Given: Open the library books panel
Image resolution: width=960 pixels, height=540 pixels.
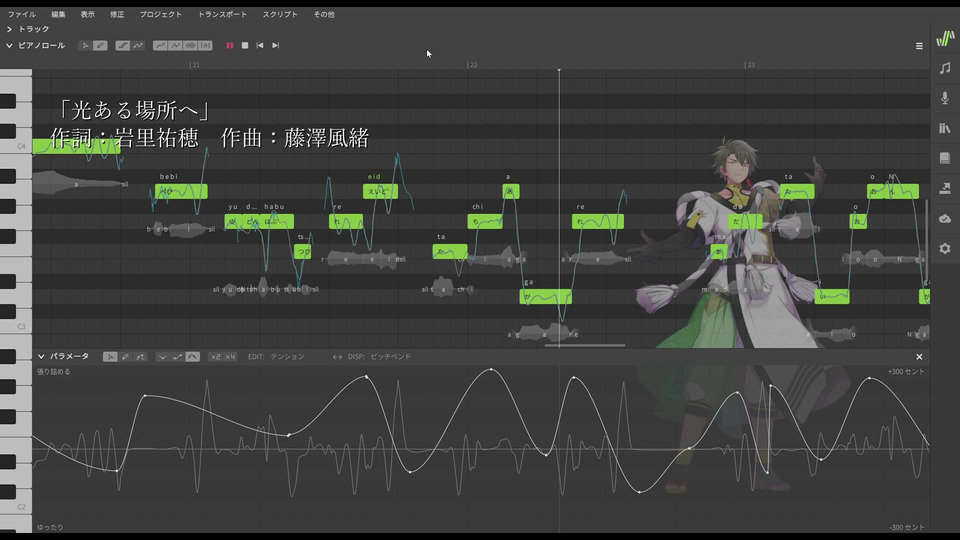Looking at the screenshot, I should [x=945, y=128].
